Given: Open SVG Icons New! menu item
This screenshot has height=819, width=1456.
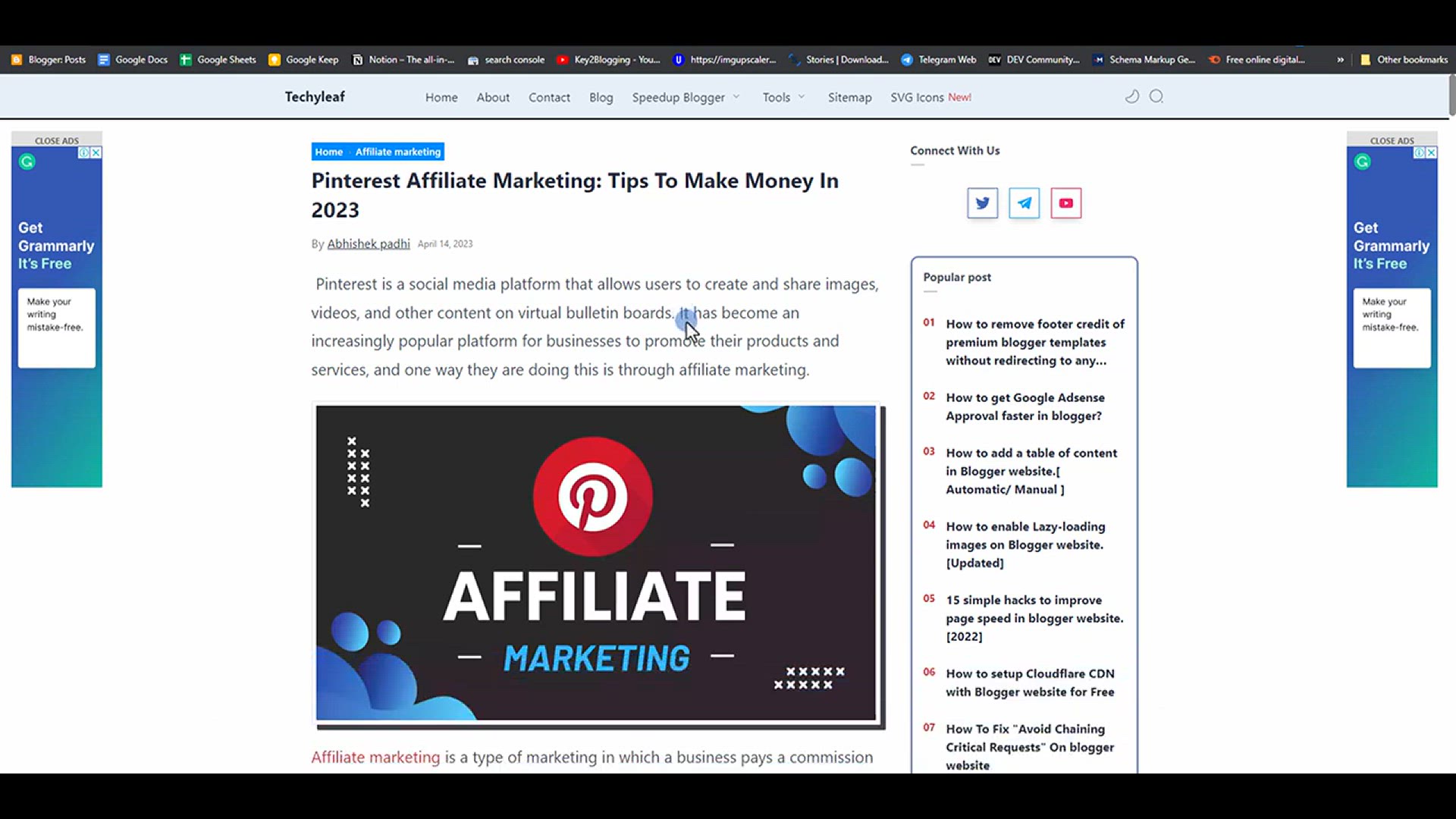Looking at the screenshot, I should [x=930, y=97].
